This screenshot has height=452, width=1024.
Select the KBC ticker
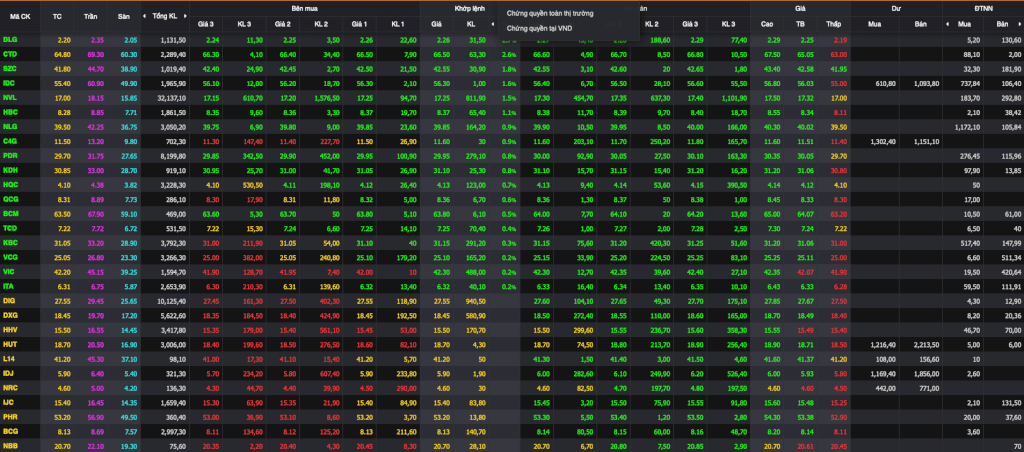coord(10,242)
